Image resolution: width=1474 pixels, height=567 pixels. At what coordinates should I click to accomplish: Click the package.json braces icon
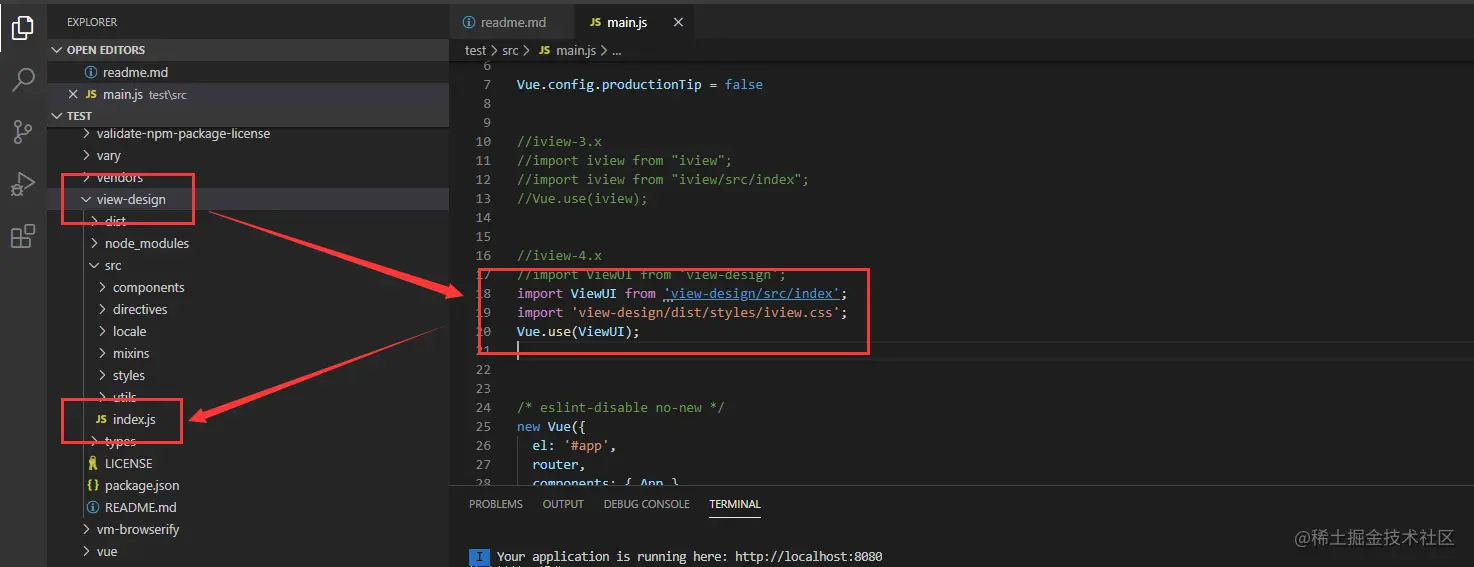tap(93, 486)
